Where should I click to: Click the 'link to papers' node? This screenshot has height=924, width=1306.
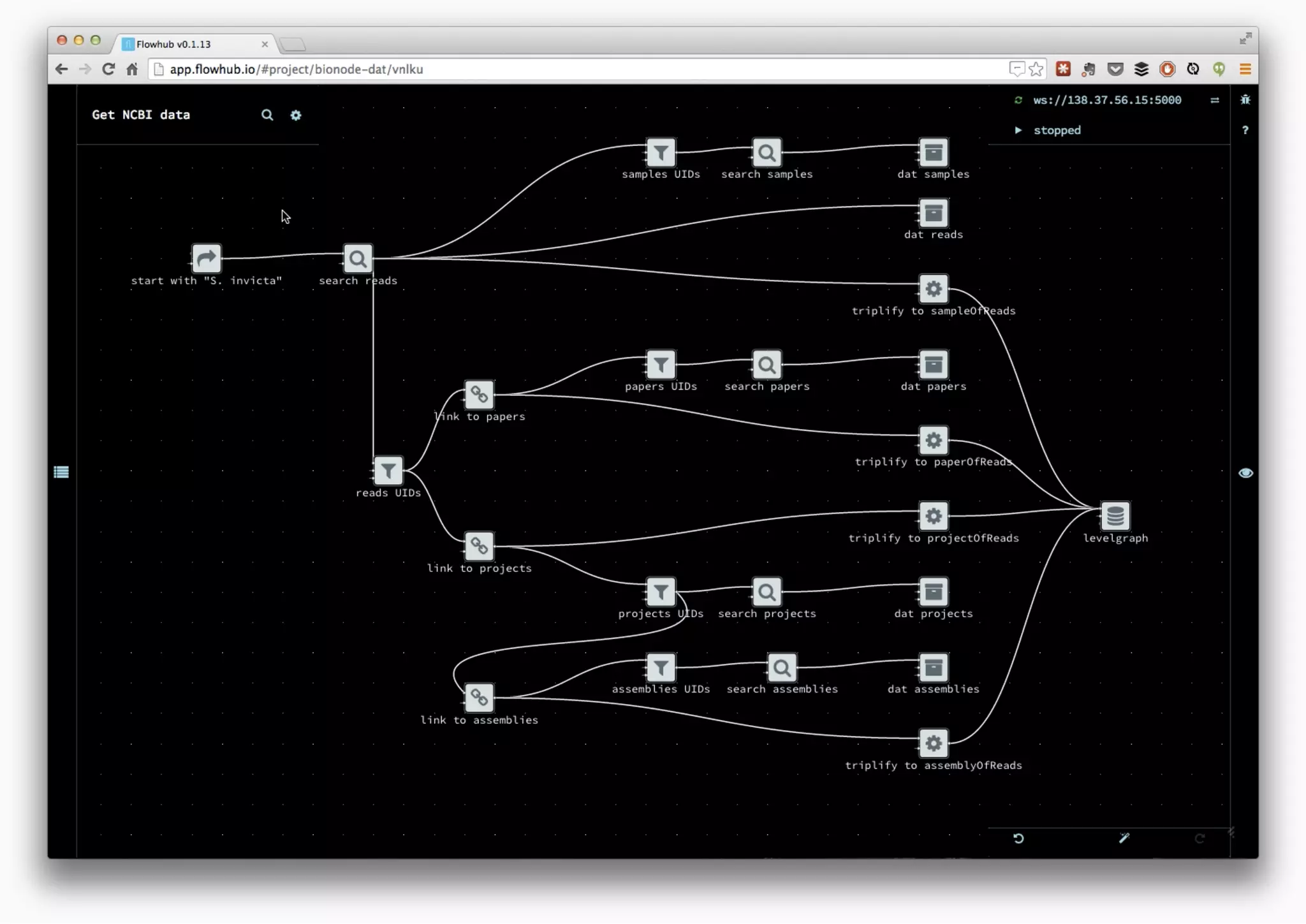(x=479, y=395)
